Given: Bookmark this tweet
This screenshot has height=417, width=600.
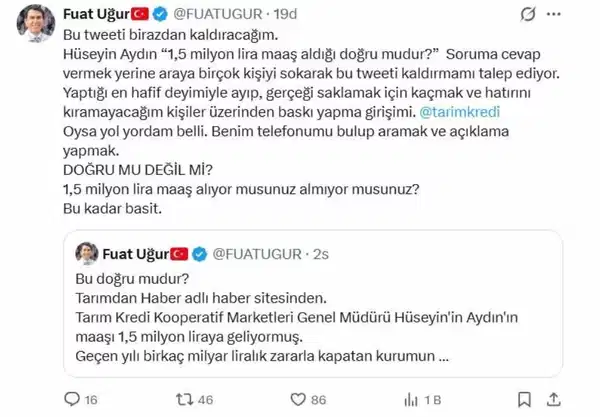Looking at the screenshot, I should point(524,400).
